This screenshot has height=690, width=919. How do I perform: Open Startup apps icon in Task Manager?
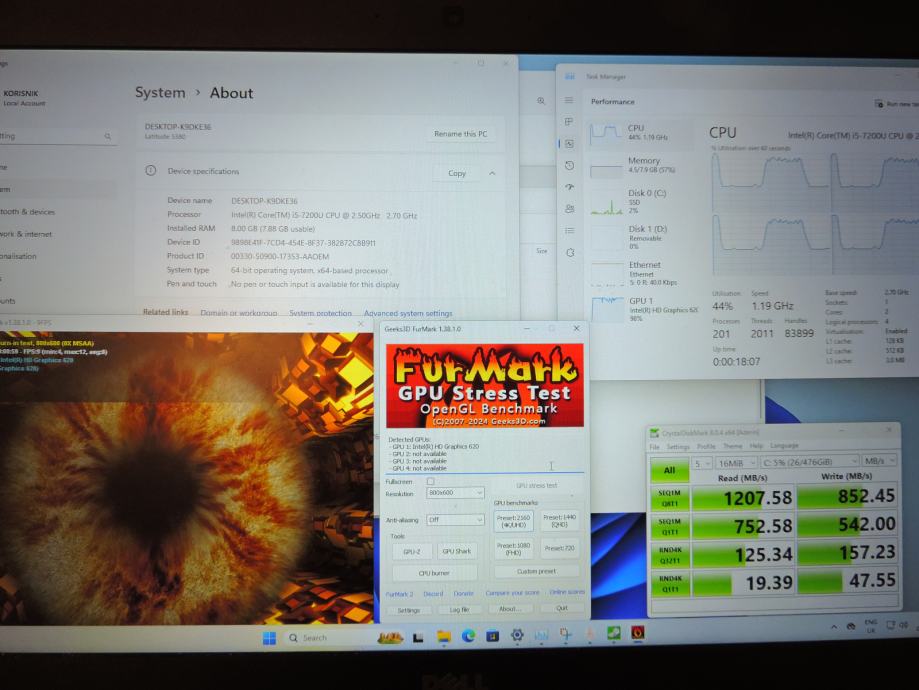(569, 187)
